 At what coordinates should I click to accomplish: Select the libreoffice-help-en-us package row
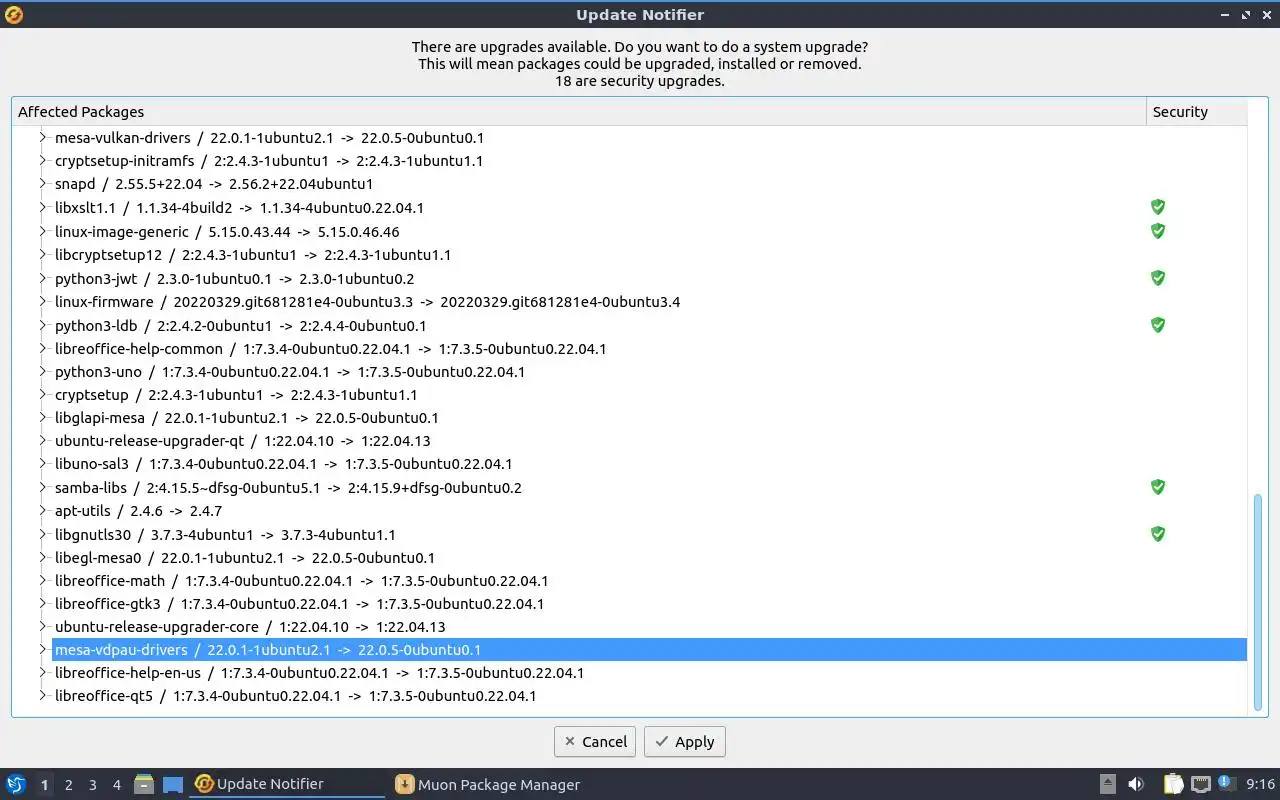pyautogui.click(x=649, y=673)
